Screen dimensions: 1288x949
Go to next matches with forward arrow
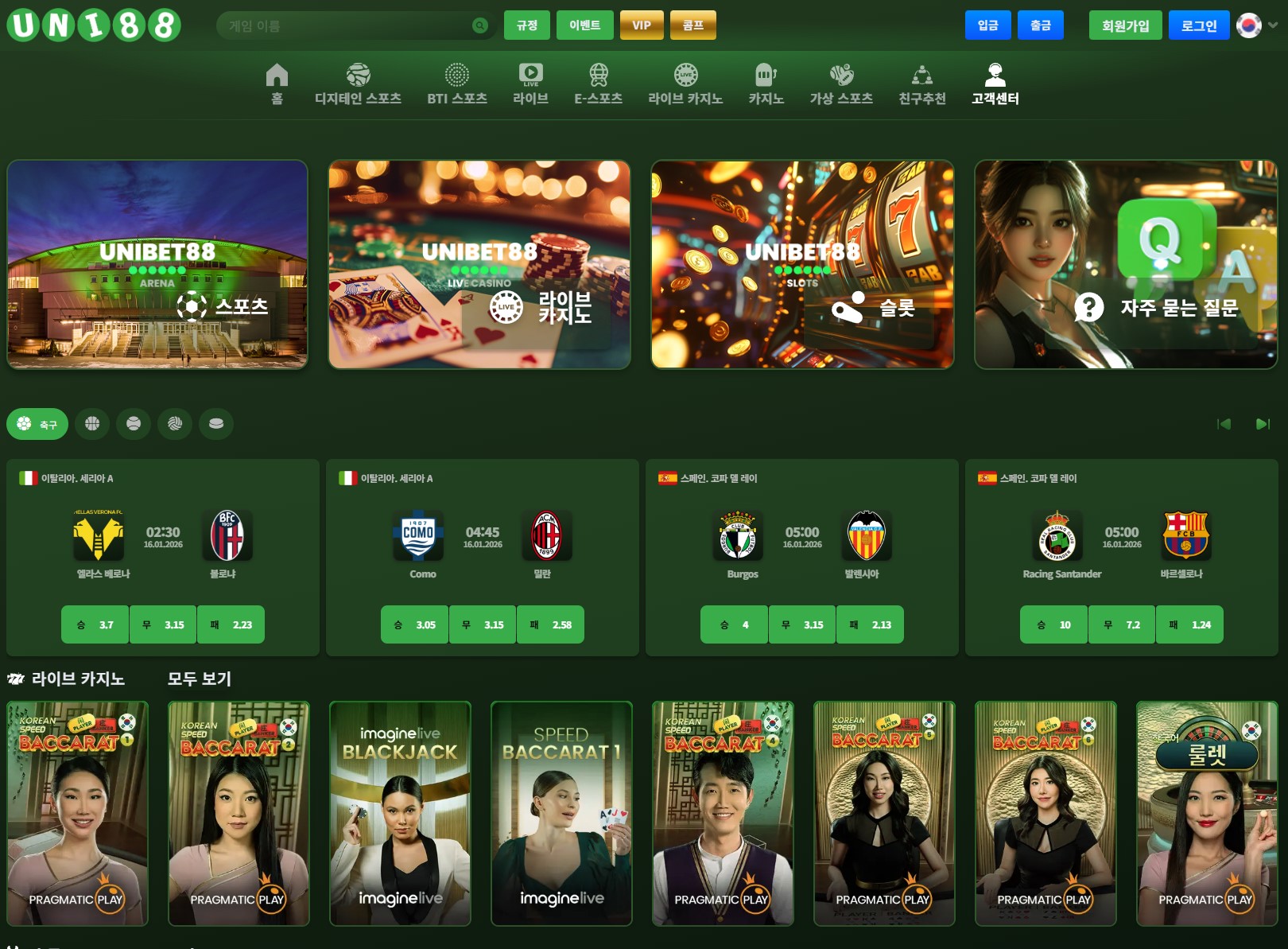pyautogui.click(x=1262, y=424)
